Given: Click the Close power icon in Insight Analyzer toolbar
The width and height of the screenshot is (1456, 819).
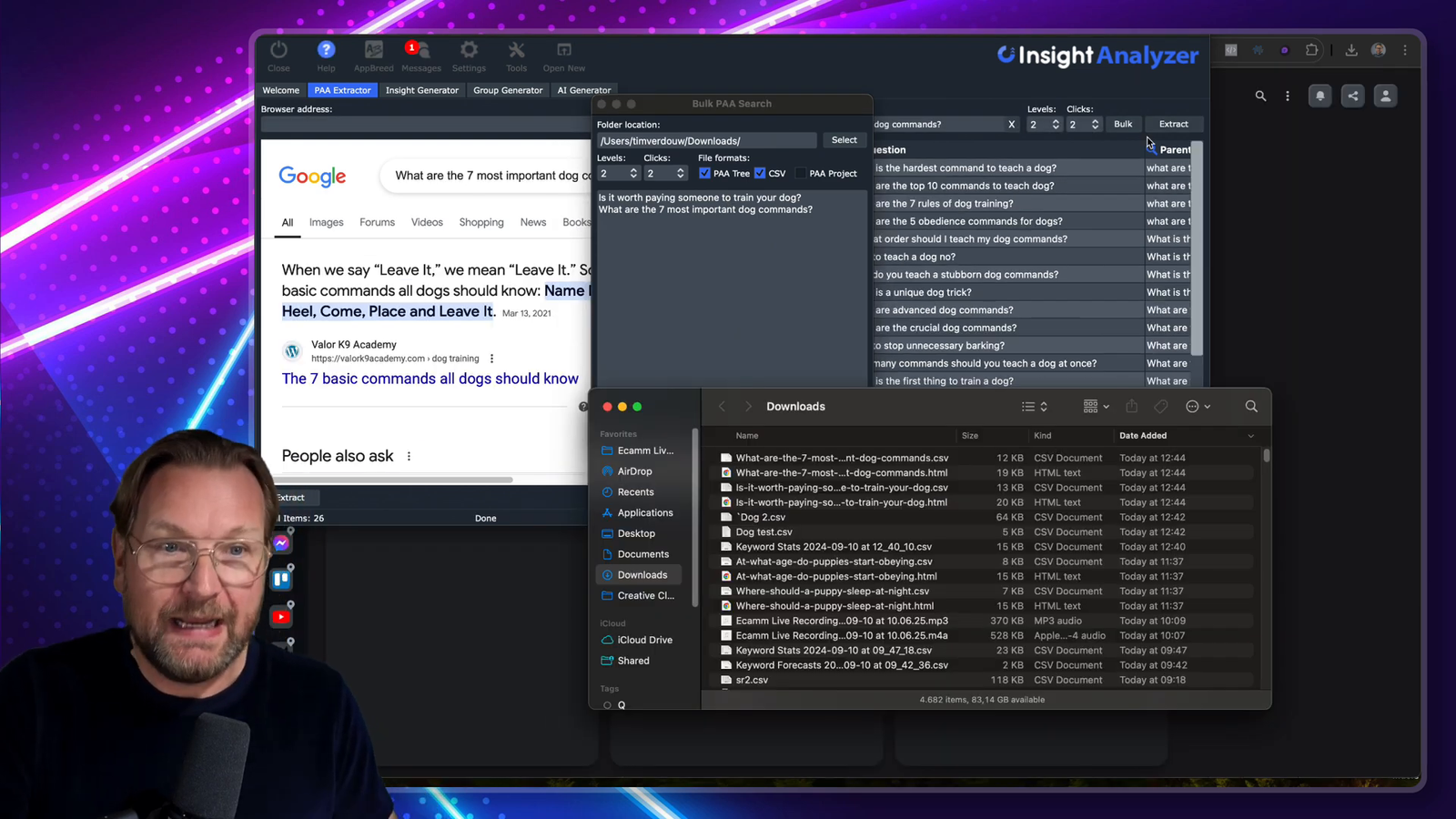Looking at the screenshot, I should [278, 51].
